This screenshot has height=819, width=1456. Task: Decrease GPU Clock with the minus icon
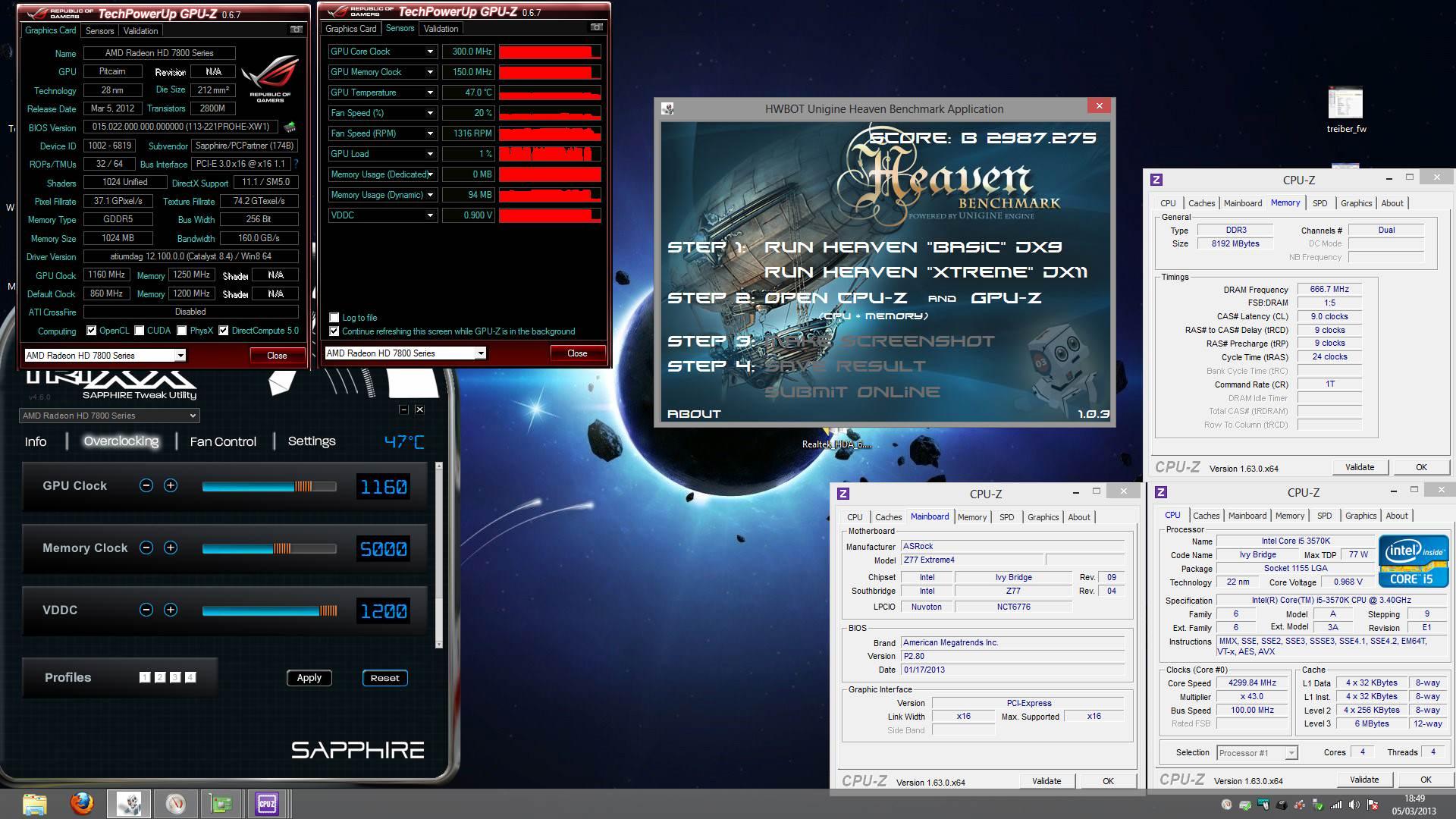pos(146,485)
